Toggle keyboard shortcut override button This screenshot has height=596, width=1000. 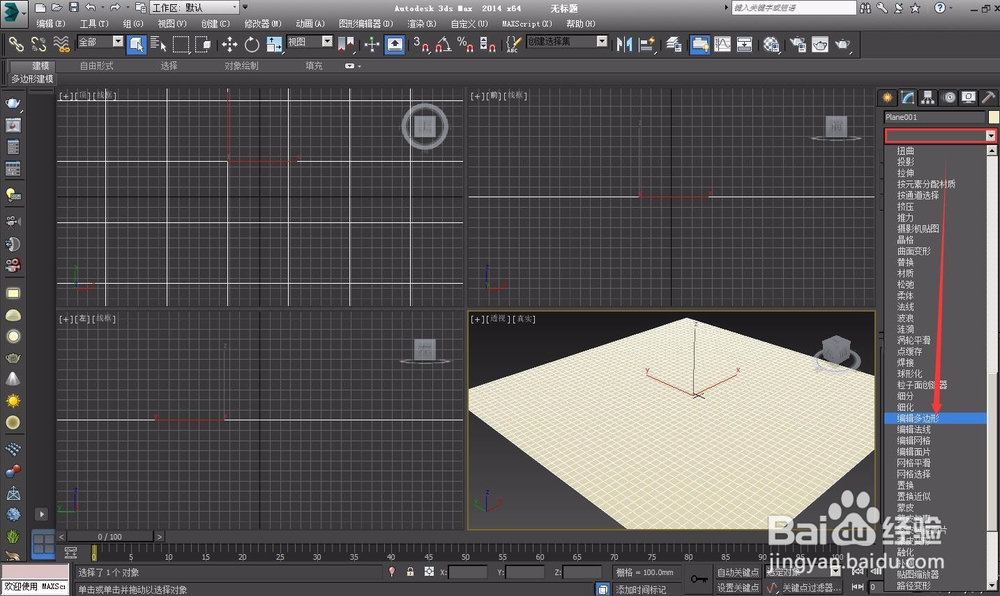(x=395, y=44)
